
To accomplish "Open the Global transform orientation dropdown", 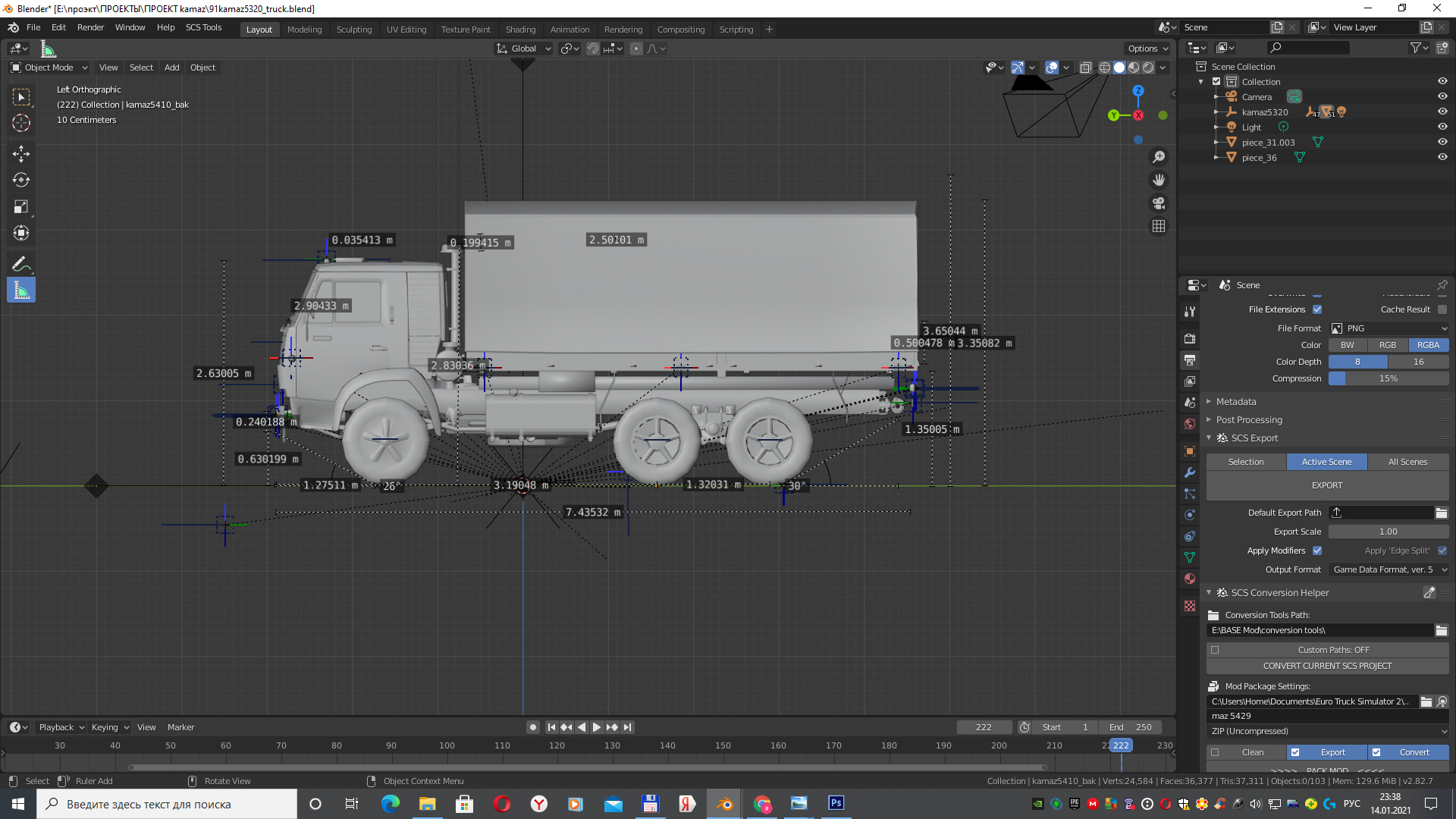I will coord(523,49).
